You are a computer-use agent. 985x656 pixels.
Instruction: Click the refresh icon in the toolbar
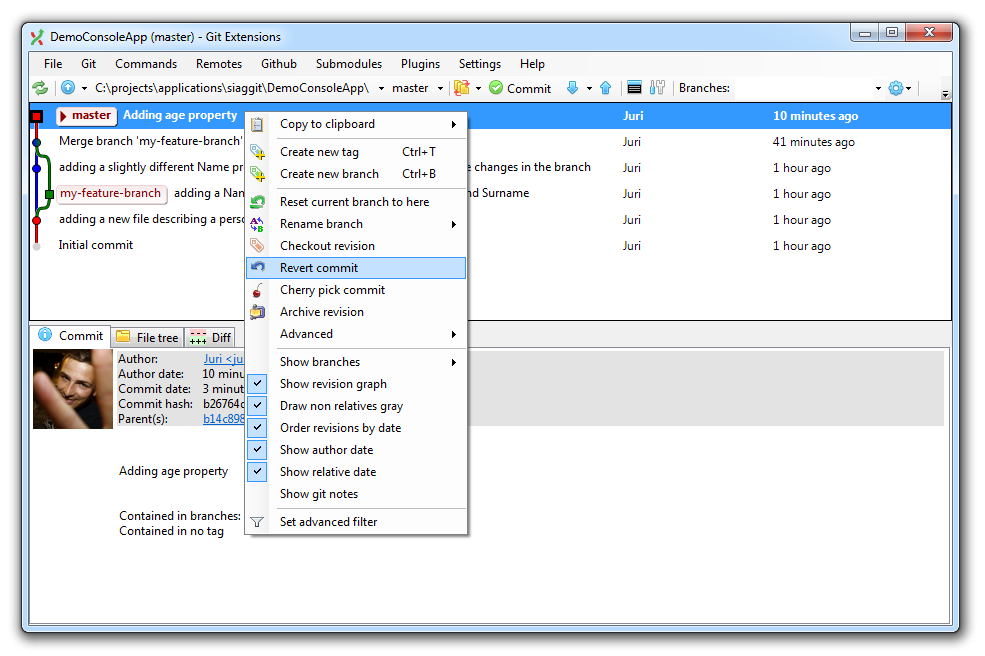point(40,88)
